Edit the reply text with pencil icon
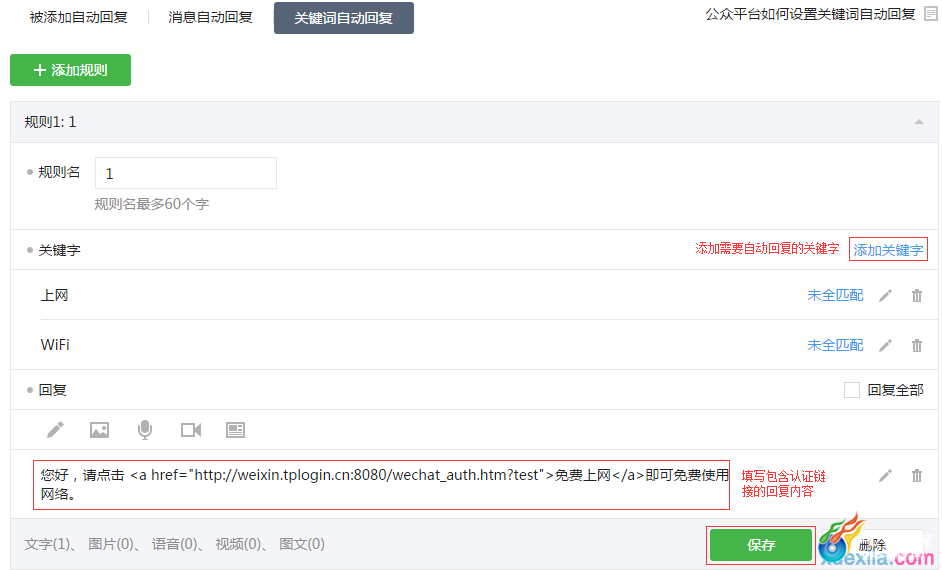The width and height of the screenshot is (942, 570). (886, 476)
